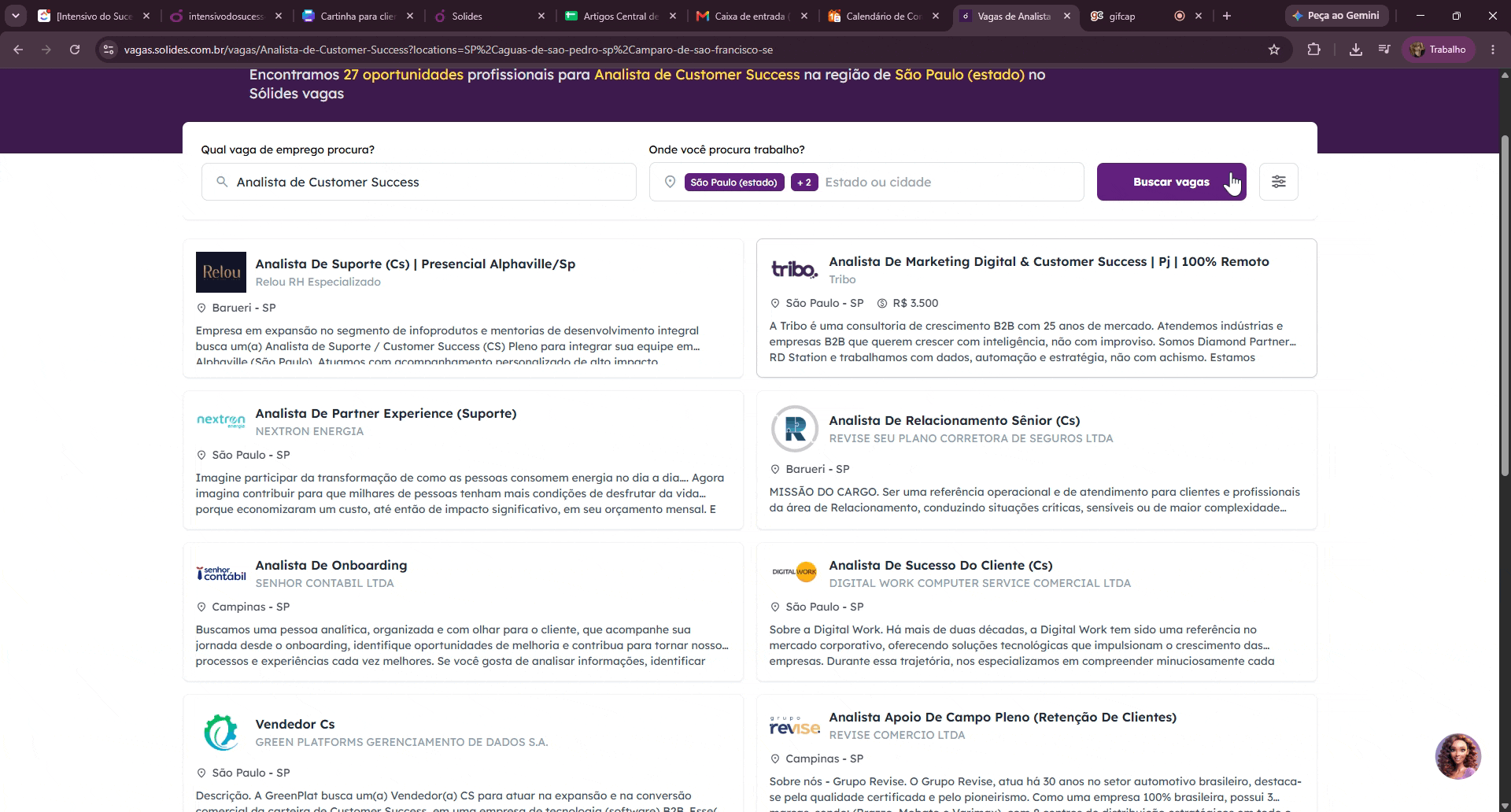Click the Tribo company logo
Image resolution: width=1511 pixels, height=812 pixels.
click(x=794, y=270)
